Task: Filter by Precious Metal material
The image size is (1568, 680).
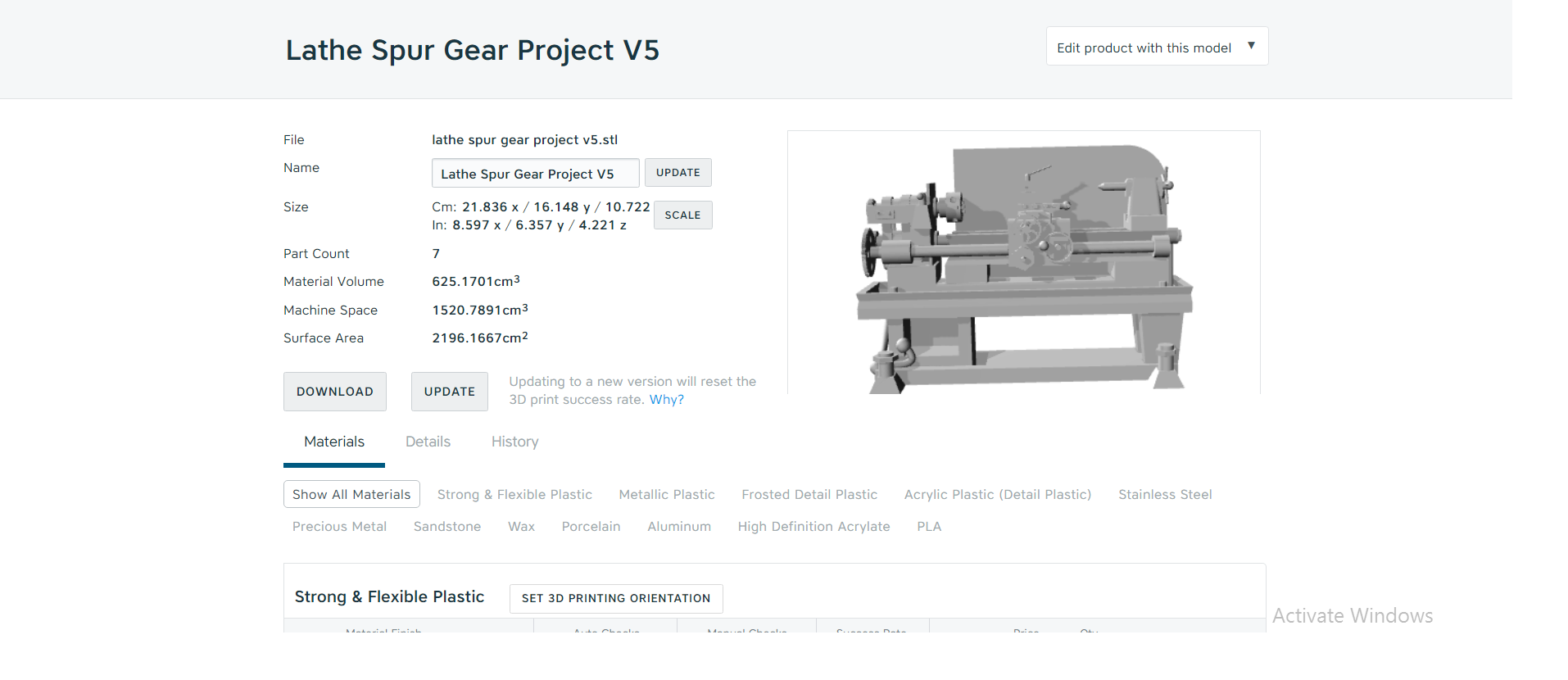Action: pyautogui.click(x=339, y=527)
